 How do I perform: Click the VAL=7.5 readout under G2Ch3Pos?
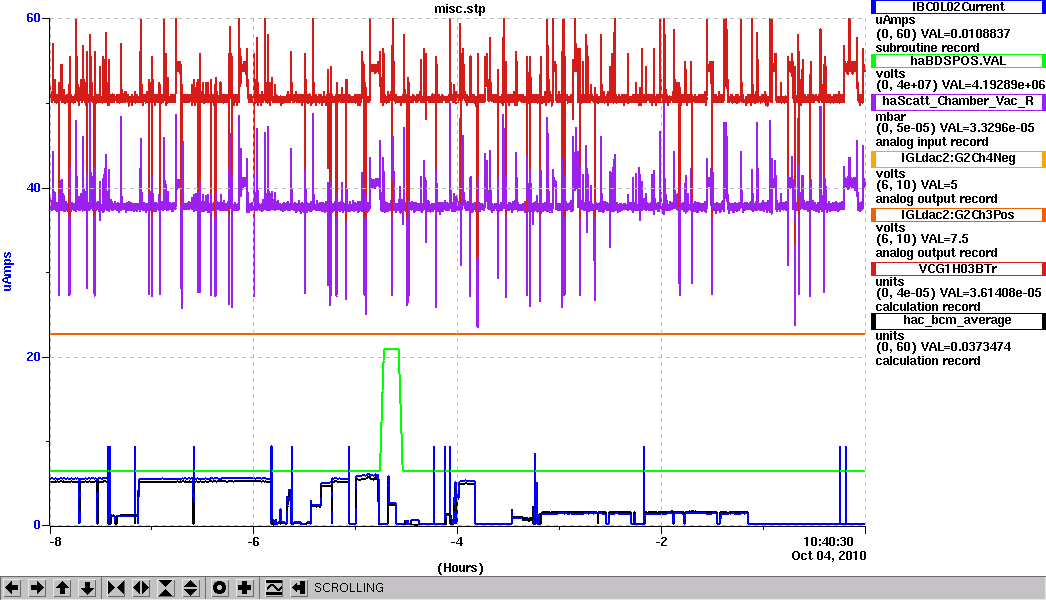[944, 238]
